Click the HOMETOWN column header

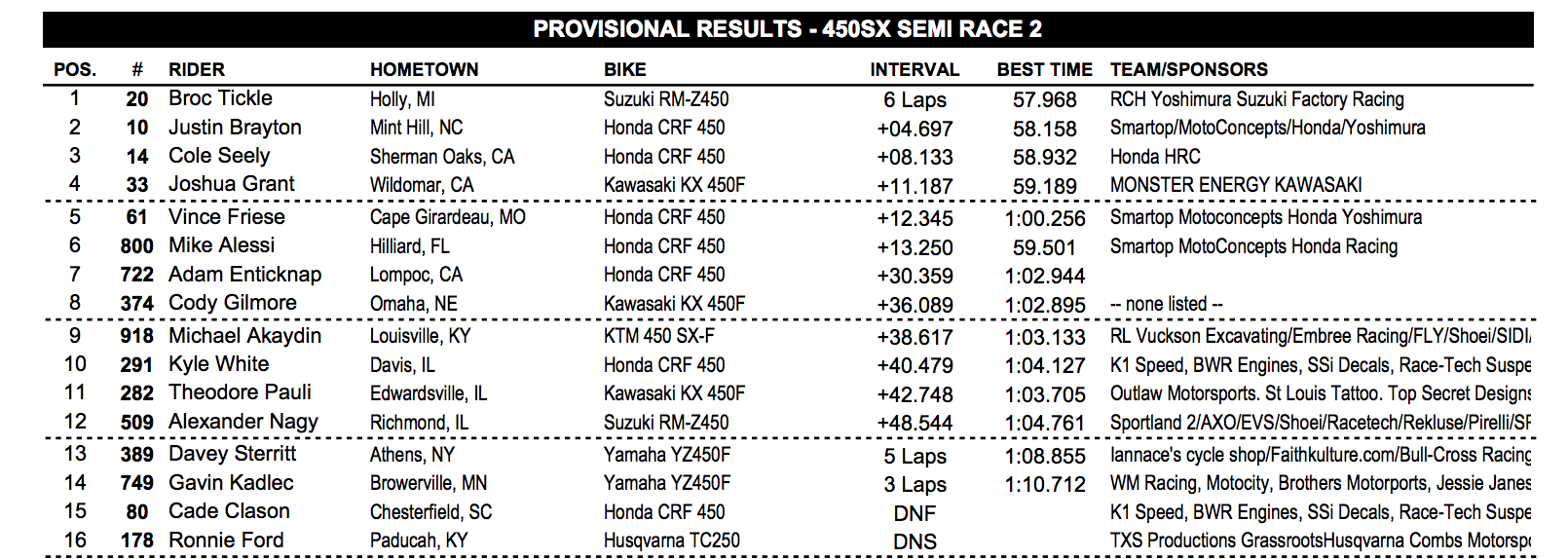424,69
